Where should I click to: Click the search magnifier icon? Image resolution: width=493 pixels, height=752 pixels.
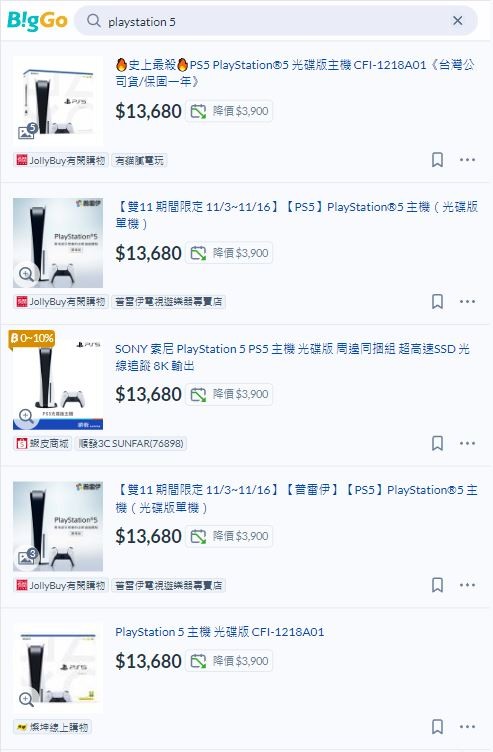(94, 21)
